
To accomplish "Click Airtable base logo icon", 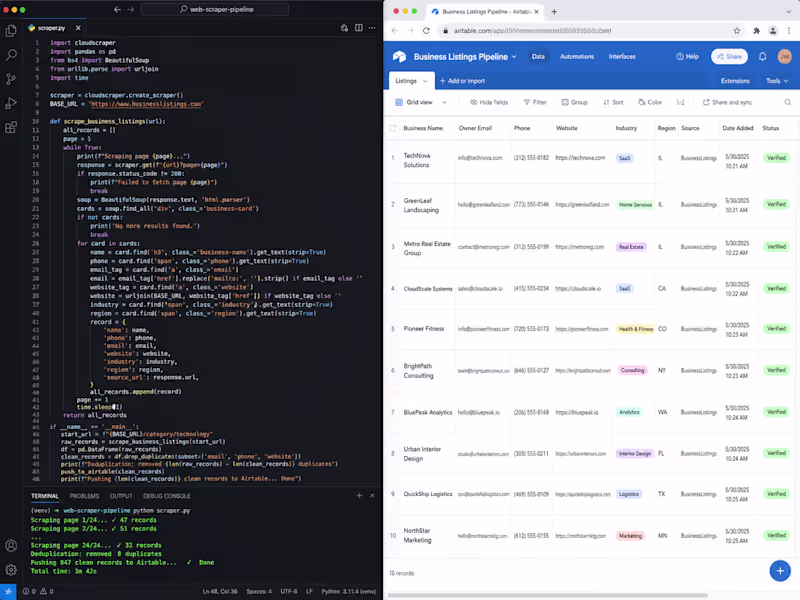I will click(x=399, y=57).
